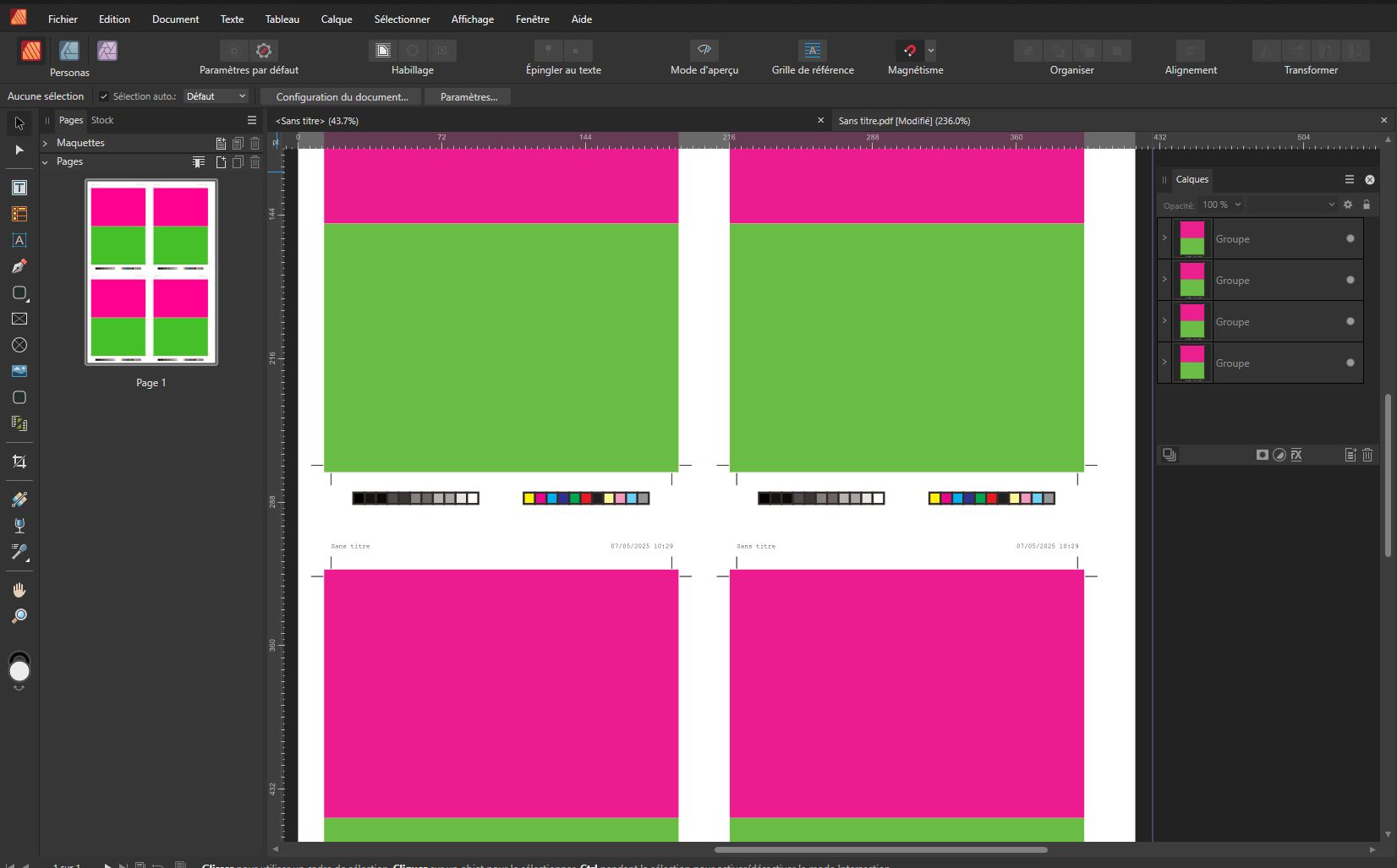
Task: Select the Move tool arrow
Action: pos(19,123)
